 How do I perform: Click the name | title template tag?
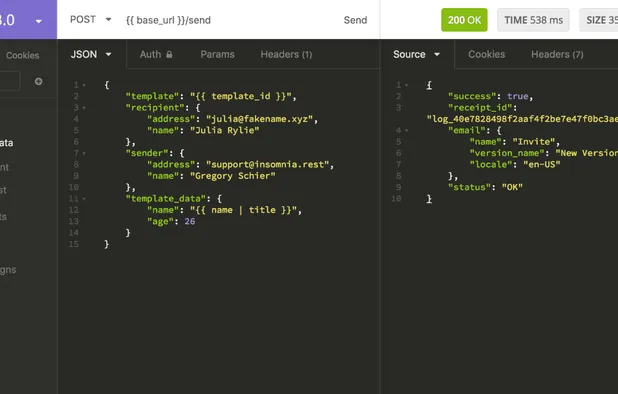[x=243, y=210]
